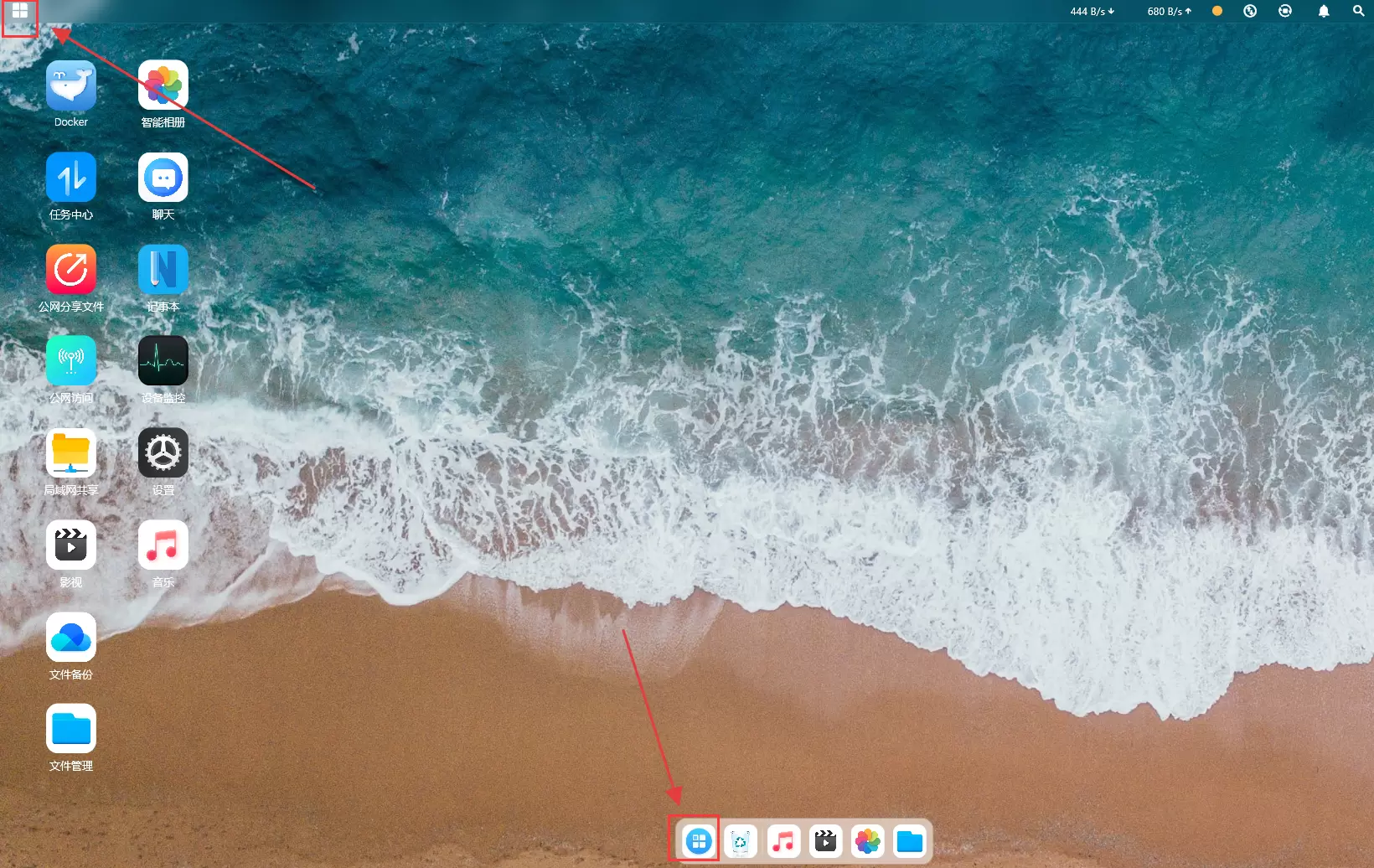1374x868 pixels.
Task: Open the Docker app on the desktop
Action: tap(71, 86)
